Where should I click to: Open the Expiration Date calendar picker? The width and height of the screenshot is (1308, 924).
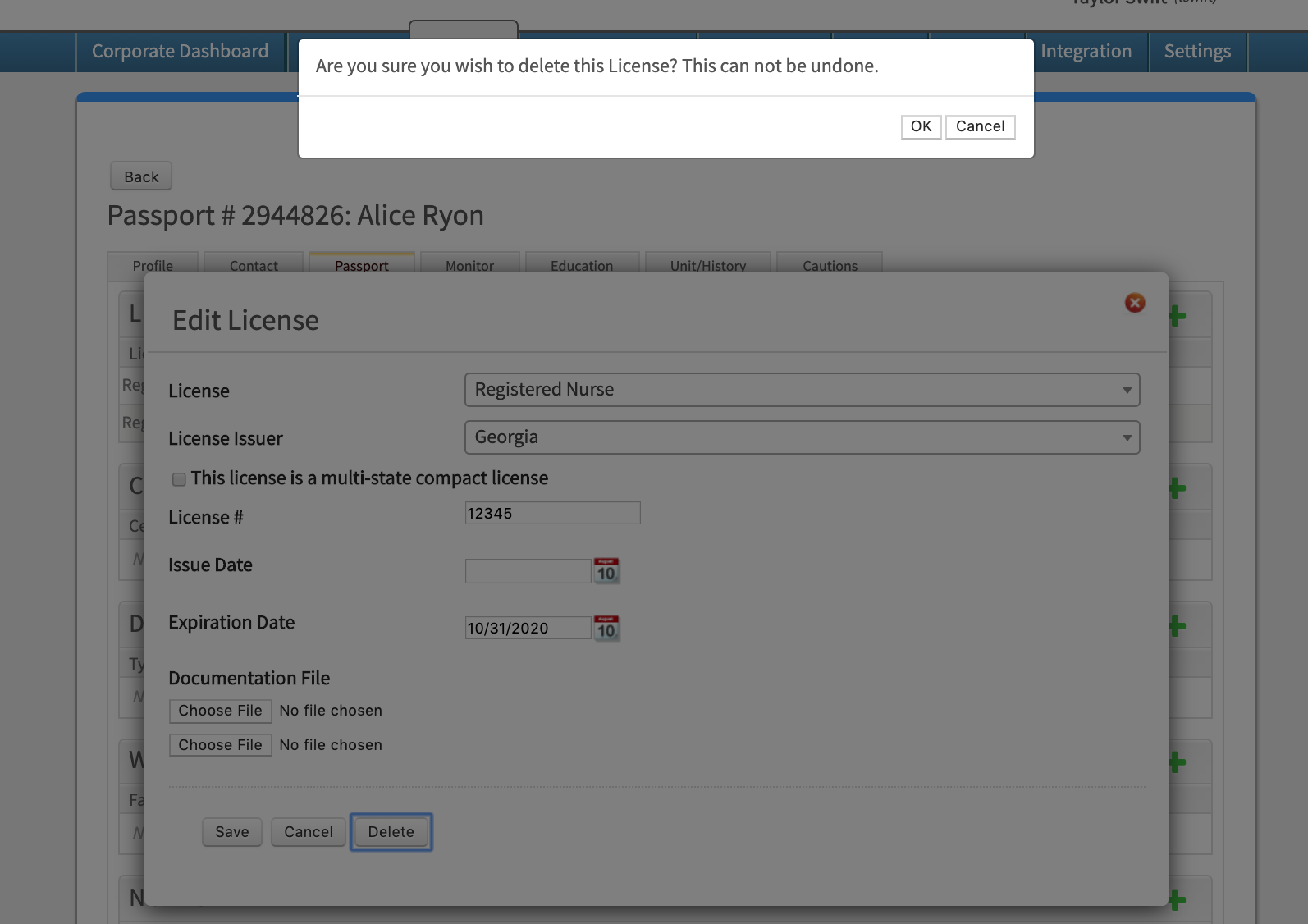coord(606,628)
